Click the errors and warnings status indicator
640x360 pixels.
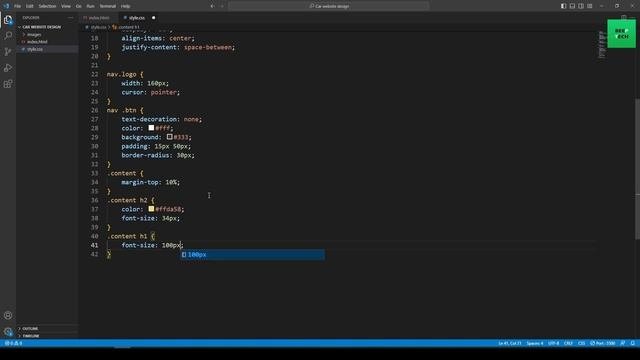point(13,343)
